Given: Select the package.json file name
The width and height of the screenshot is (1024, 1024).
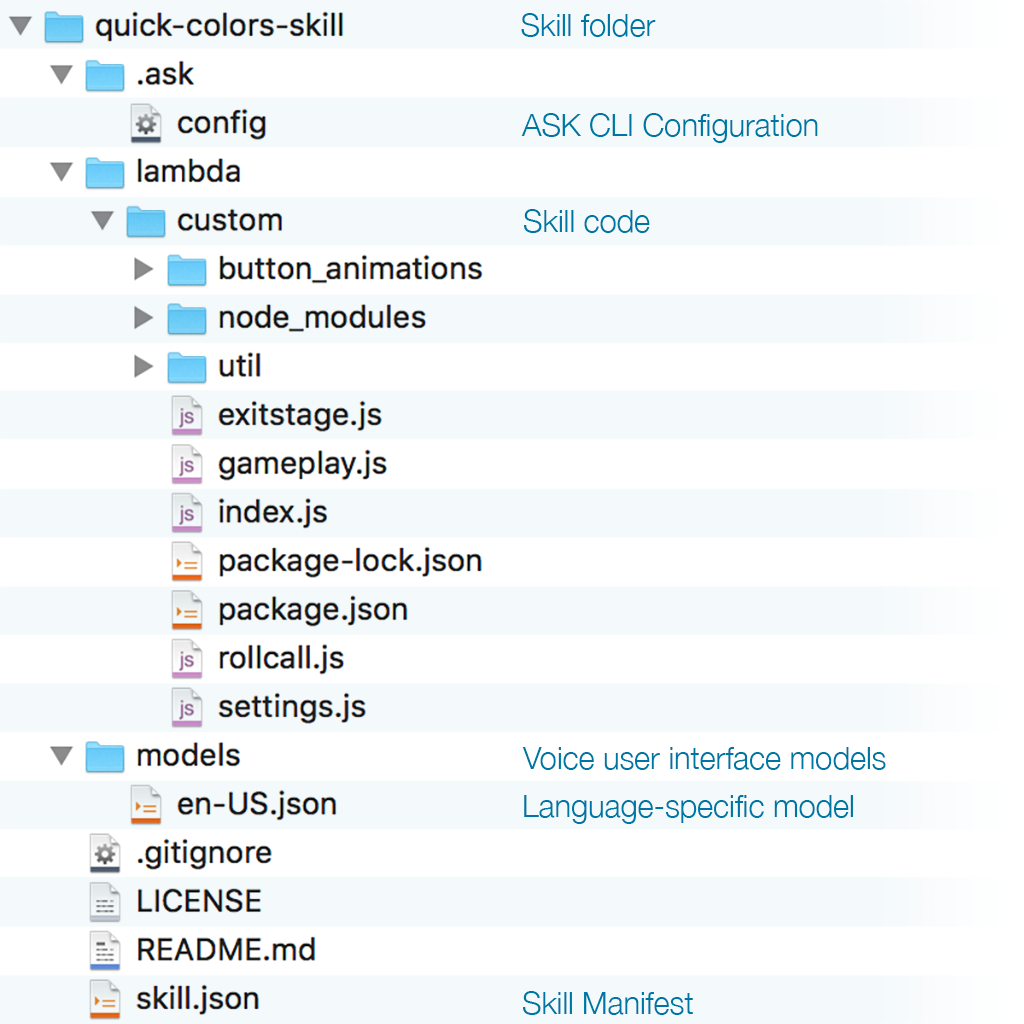Looking at the screenshot, I should [x=313, y=611].
